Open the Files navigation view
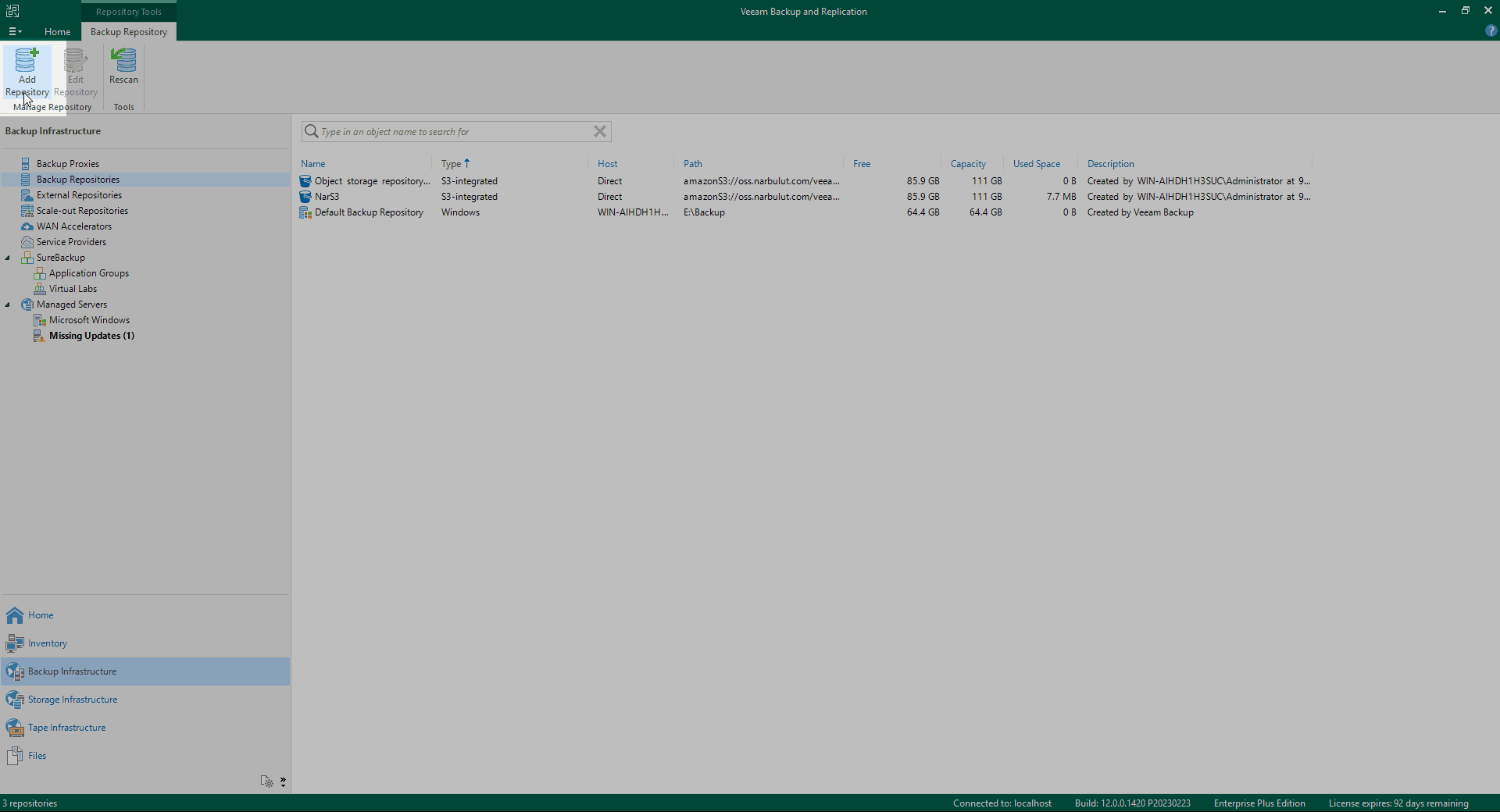Image resolution: width=1500 pixels, height=812 pixels. point(37,756)
